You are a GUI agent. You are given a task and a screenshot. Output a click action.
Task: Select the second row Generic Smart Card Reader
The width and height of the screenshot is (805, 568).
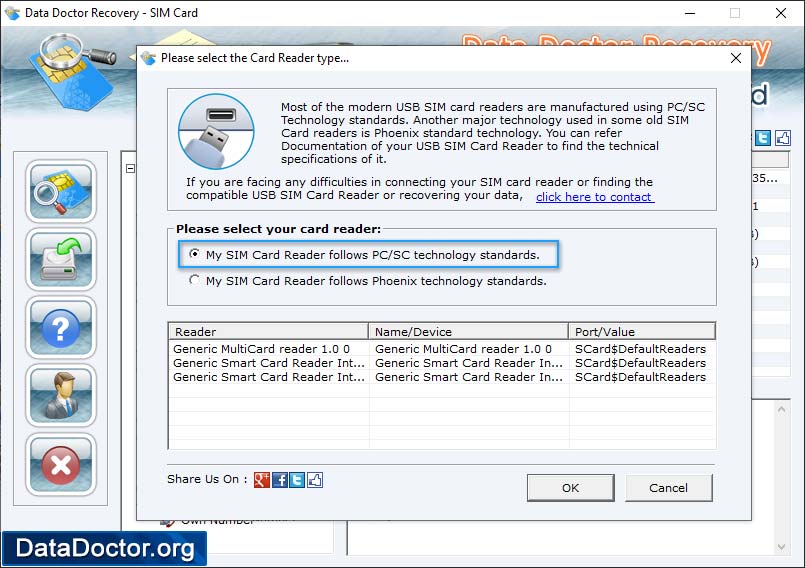click(x=442, y=363)
